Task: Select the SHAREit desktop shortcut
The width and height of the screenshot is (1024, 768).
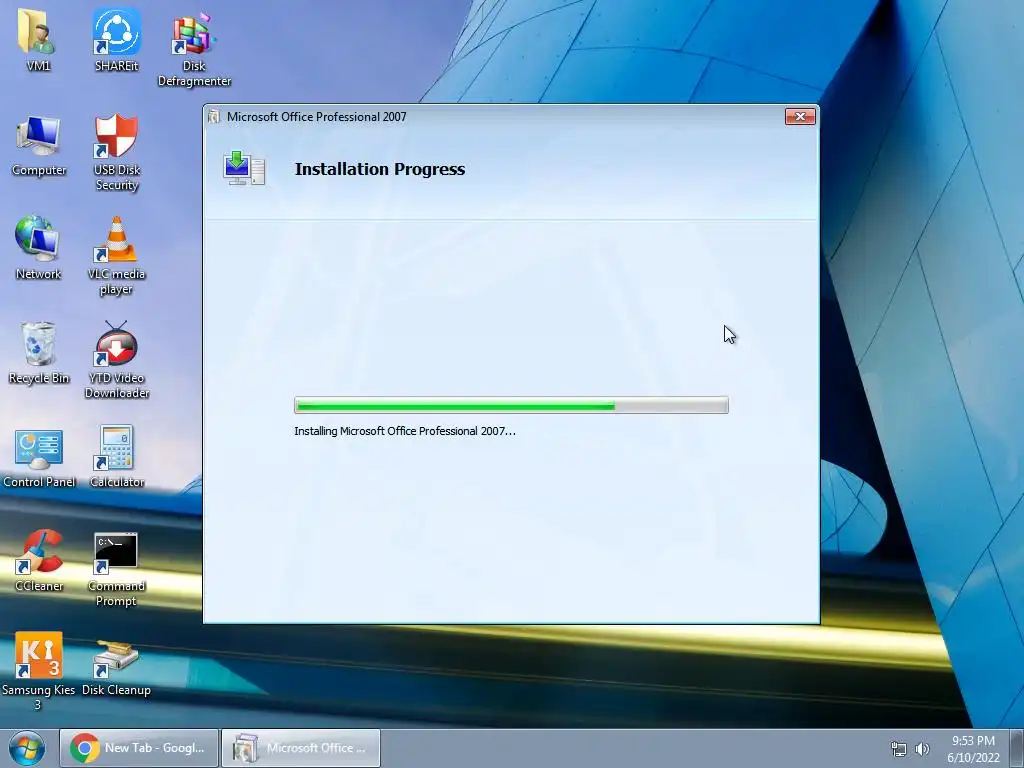Action: [x=116, y=40]
